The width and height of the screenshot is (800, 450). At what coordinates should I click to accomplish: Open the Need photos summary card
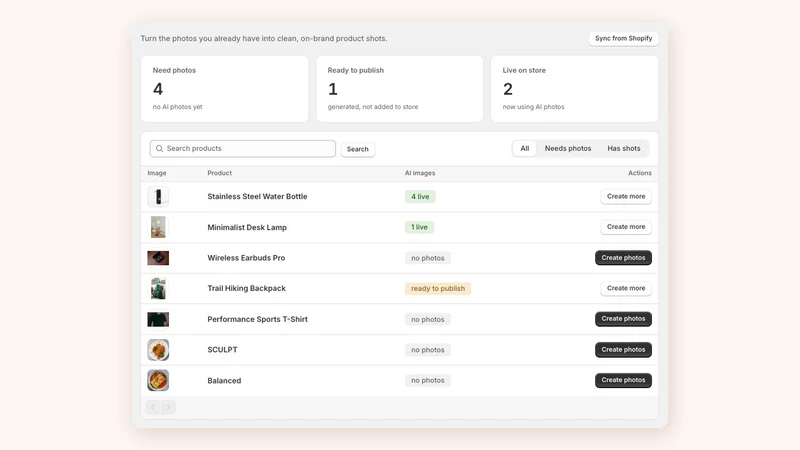pyautogui.click(x=224, y=89)
